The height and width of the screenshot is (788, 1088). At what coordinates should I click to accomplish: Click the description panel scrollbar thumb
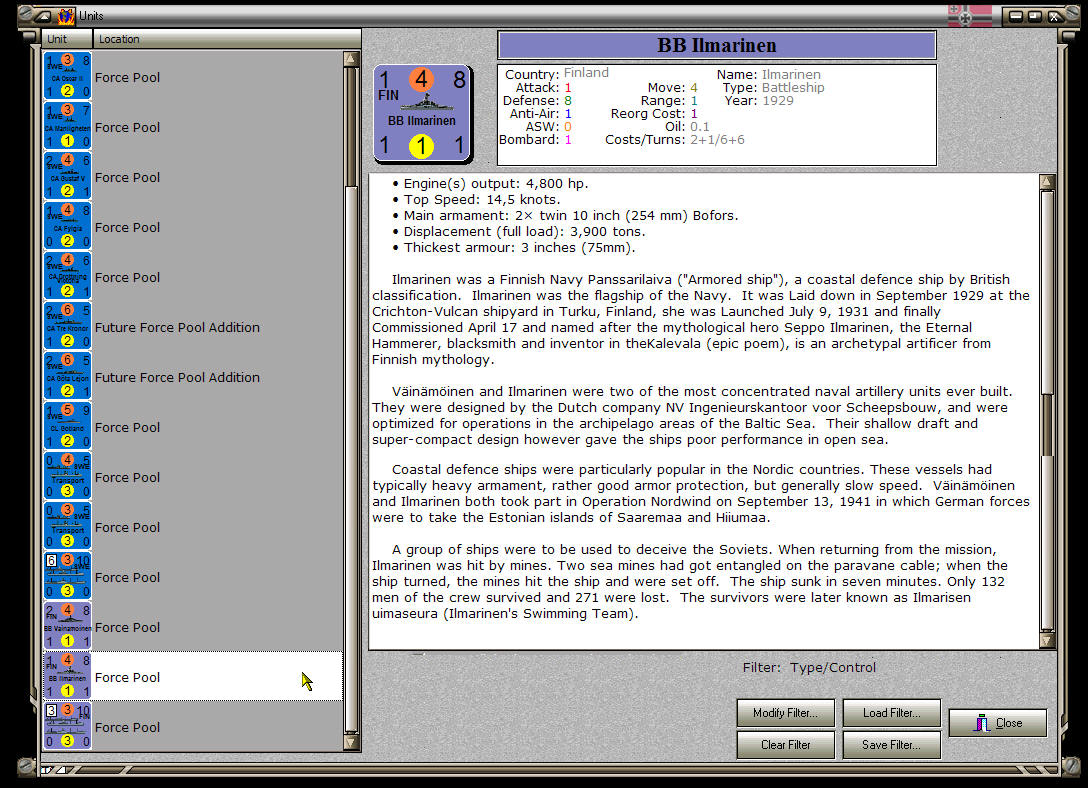[x=1047, y=425]
